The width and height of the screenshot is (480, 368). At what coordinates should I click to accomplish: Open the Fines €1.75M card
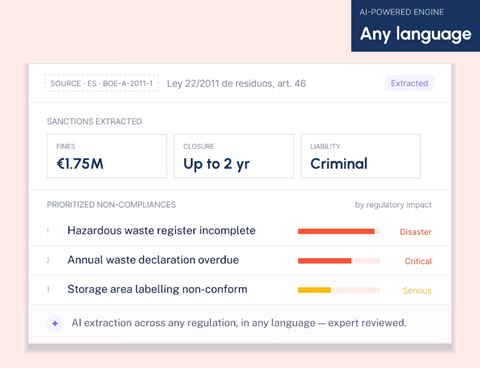click(107, 156)
